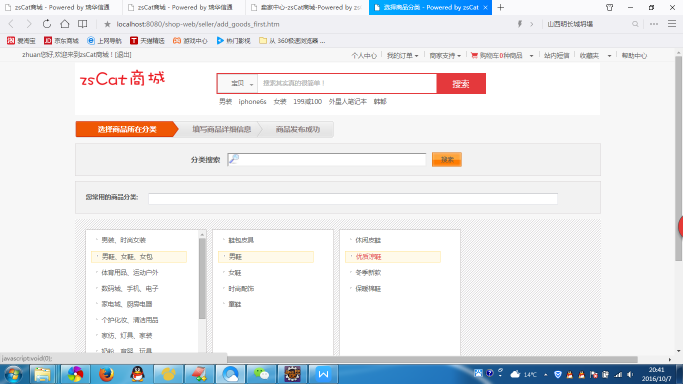Open the JD 京东商城 bookmark

(61, 40)
